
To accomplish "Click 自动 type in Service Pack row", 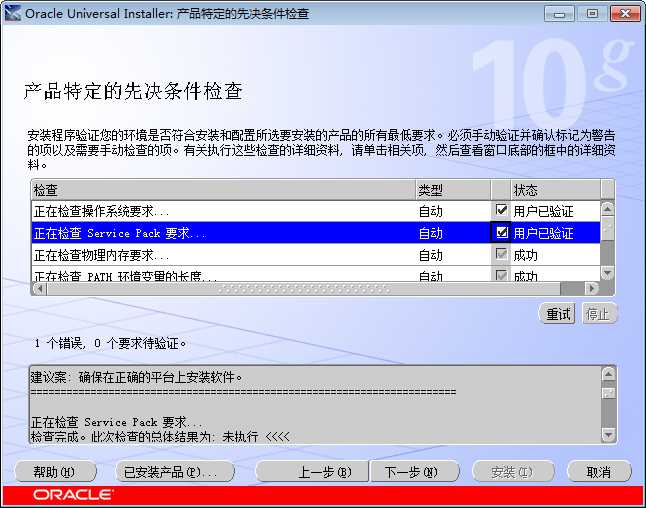I will [x=431, y=233].
